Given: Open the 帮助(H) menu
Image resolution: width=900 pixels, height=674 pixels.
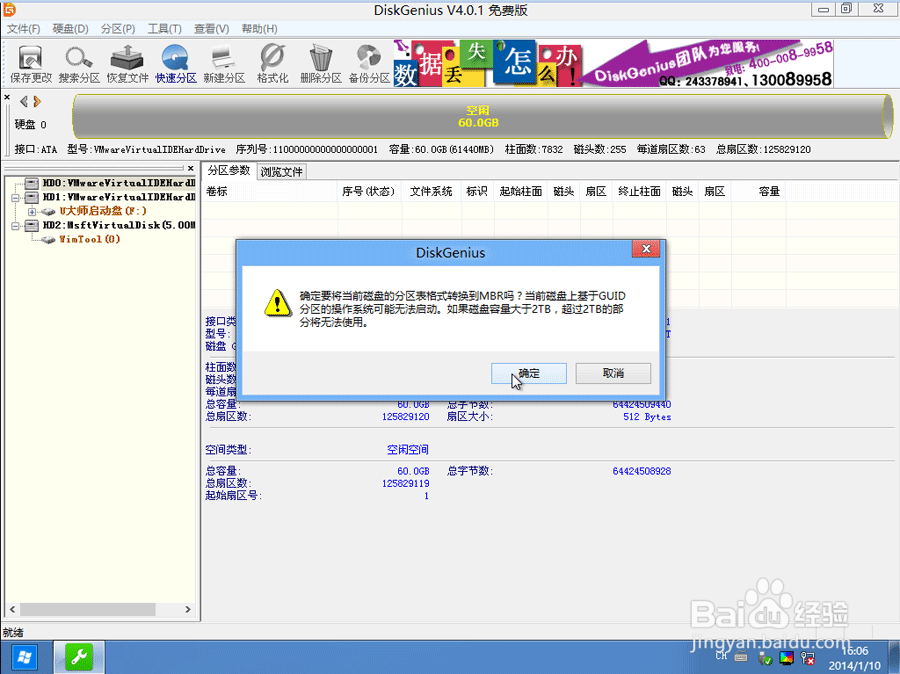Looking at the screenshot, I should point(259,29).
